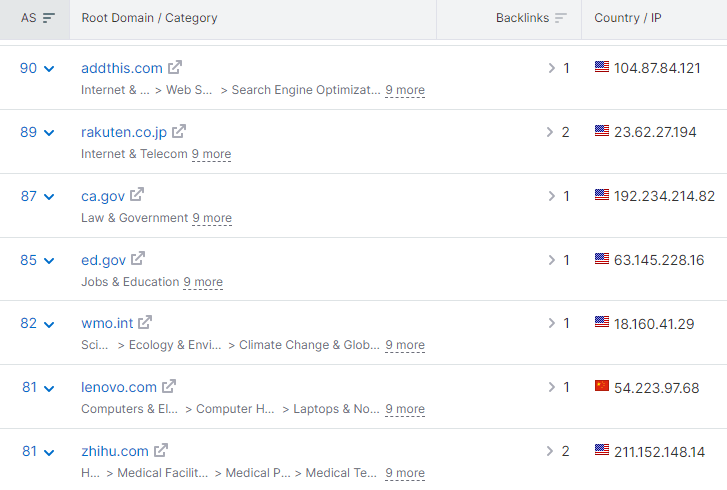Click 'Laptops & No...' category text
Viewport: 727px width, 490px height.
pyautogui.click(x=336, y=409)
